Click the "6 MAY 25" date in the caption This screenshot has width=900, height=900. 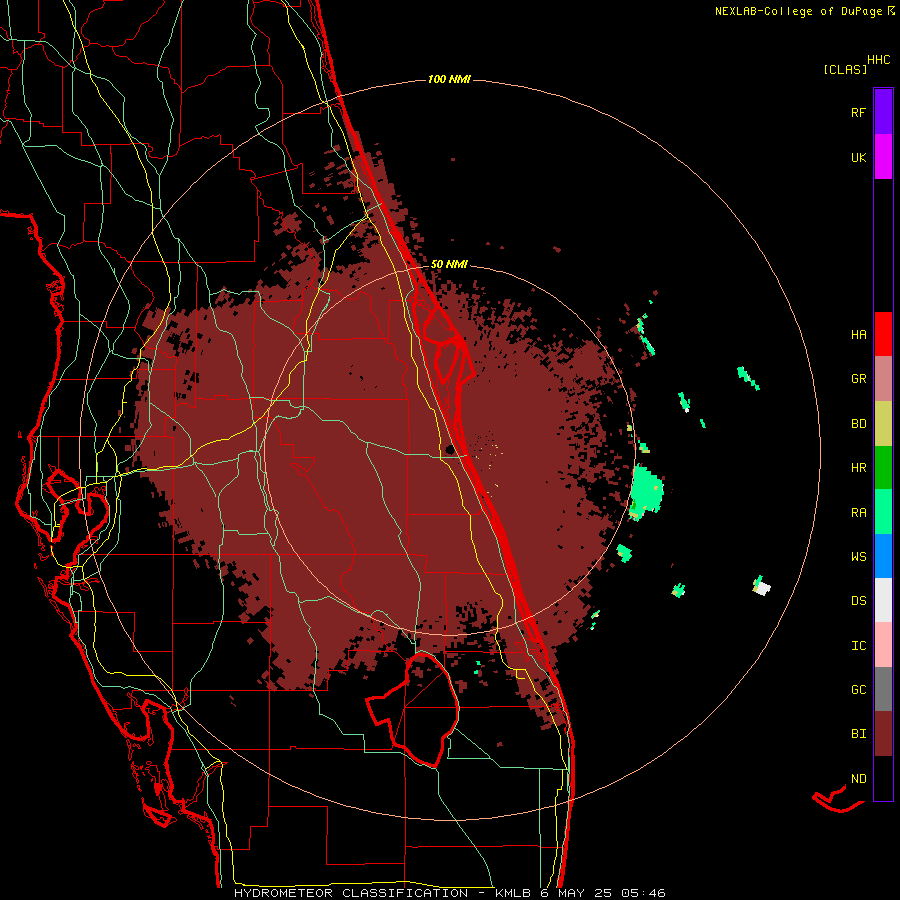point(577,893)
